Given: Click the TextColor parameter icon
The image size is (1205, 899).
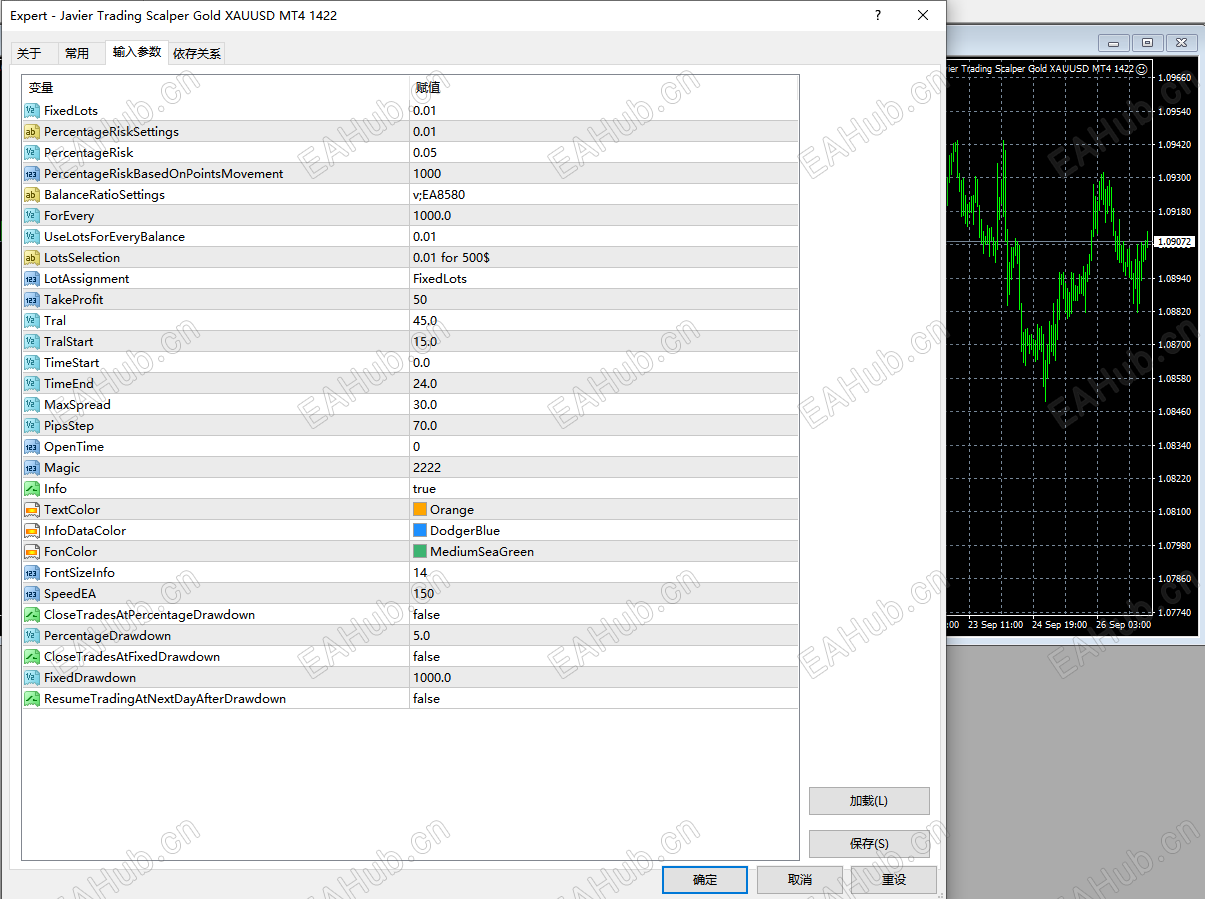Looking at the screenshot, I should 32,510.
